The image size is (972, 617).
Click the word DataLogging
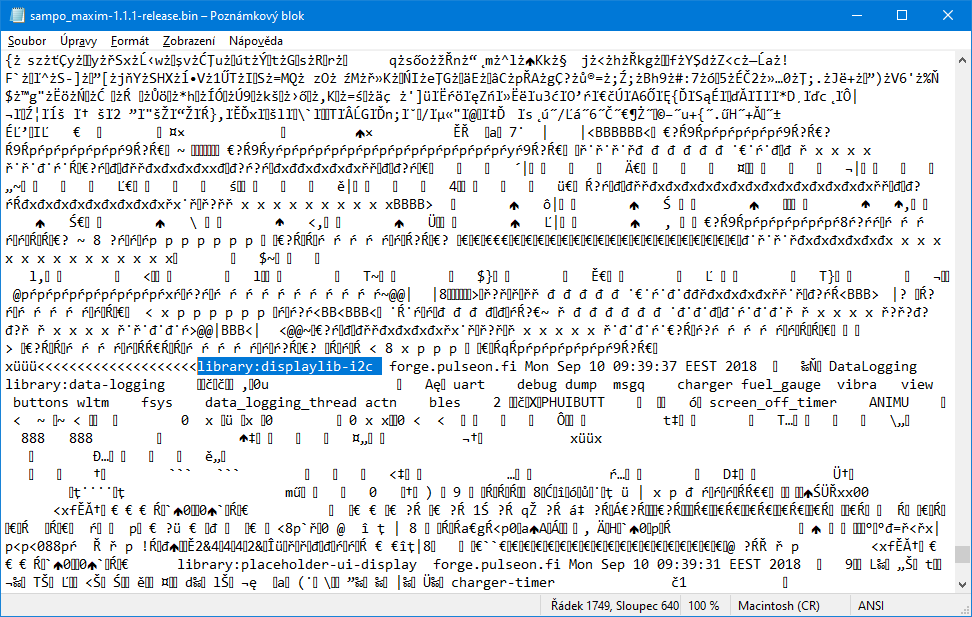click(x=873, y=366)
